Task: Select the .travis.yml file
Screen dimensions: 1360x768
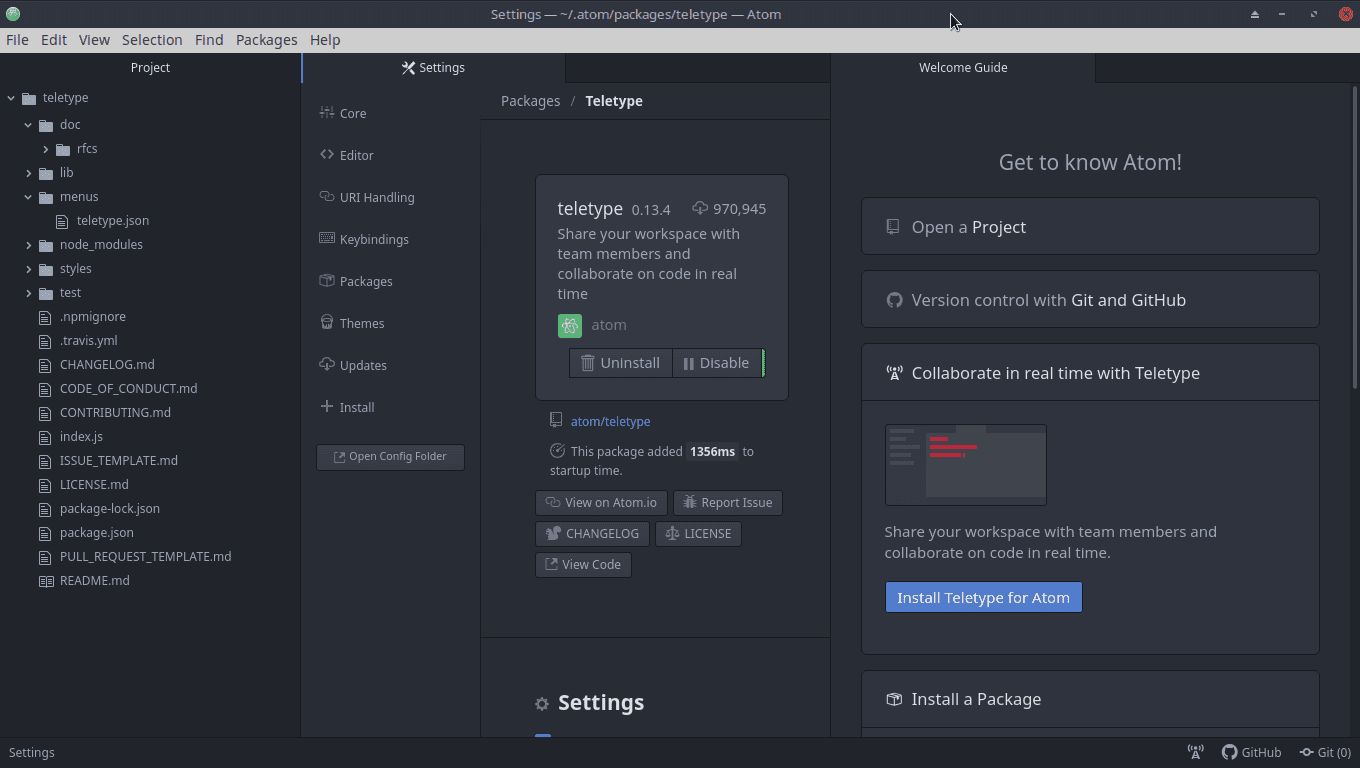Action: (89, 341)
